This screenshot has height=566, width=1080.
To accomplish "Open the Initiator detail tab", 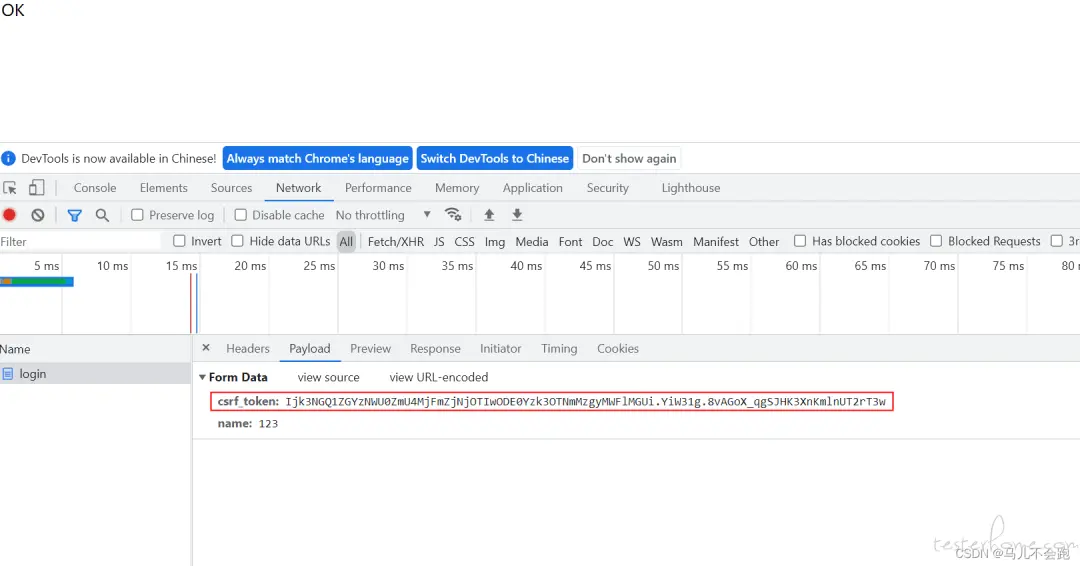I will coord(501,348).
